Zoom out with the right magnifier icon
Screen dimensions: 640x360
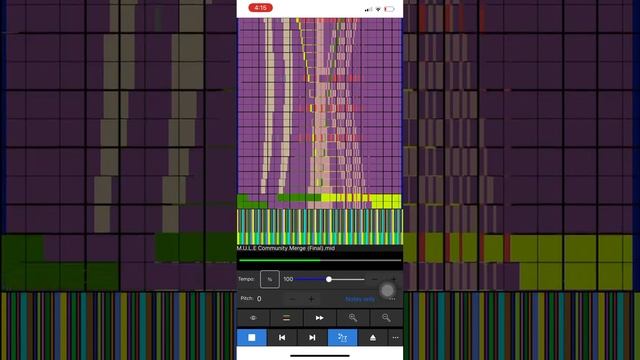click(386, 318)
